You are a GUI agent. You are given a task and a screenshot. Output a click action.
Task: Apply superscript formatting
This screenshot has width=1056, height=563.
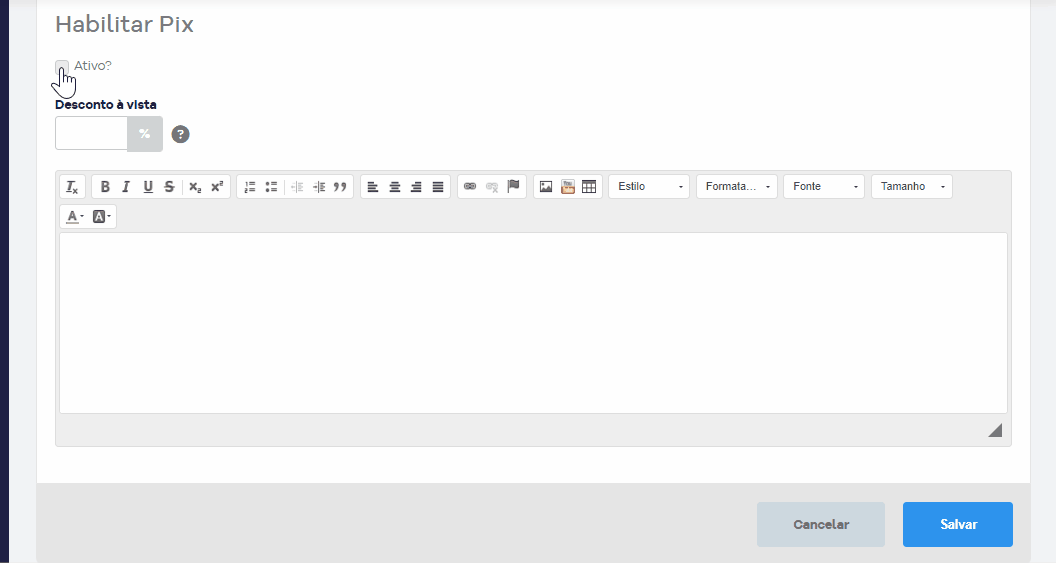pyautogui.click(x=217, y=187)
